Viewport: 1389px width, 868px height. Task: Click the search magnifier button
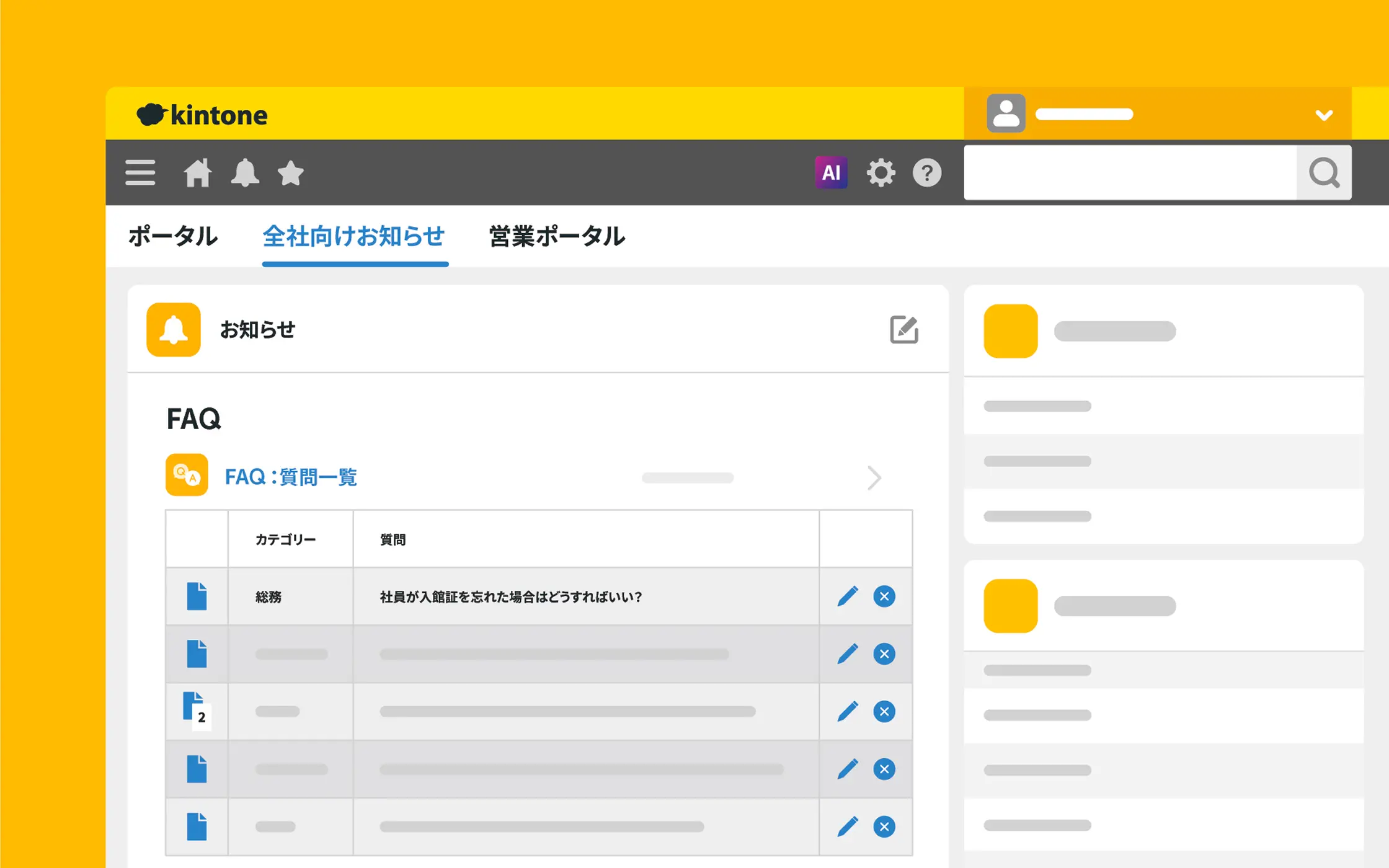click(1324, 173)
